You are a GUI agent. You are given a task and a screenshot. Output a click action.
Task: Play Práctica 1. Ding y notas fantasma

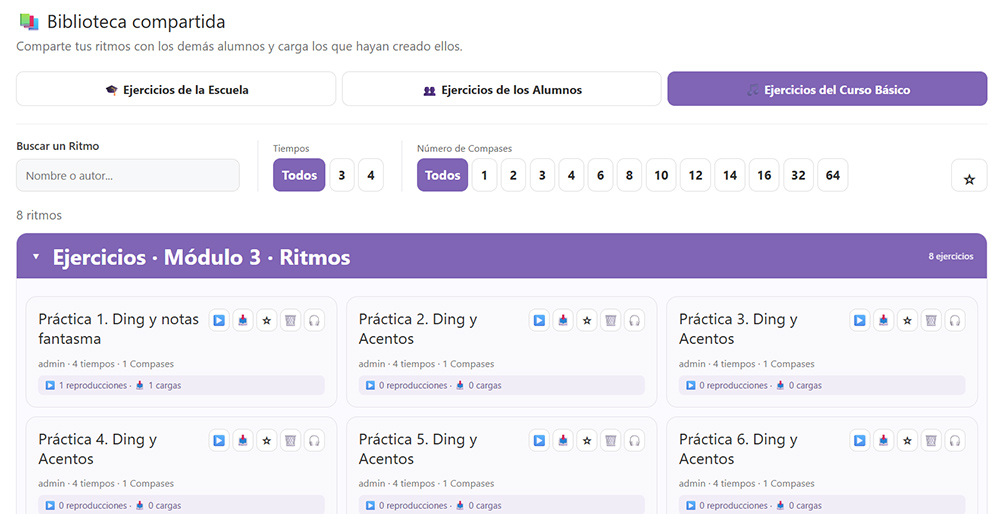click(219, 320)
